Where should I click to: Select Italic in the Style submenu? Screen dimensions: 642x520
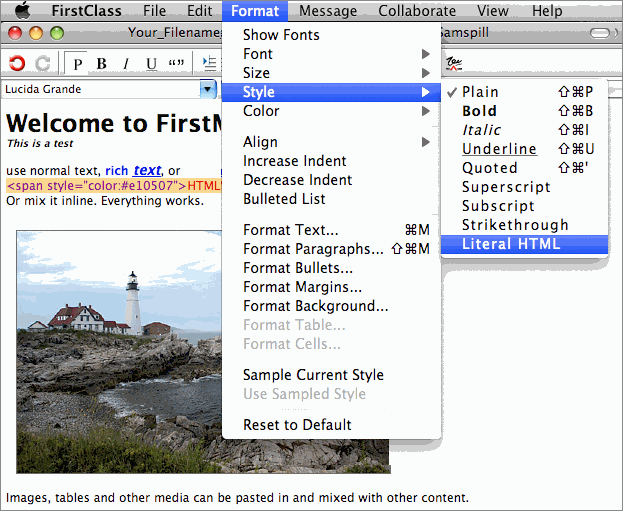click(x=524, y=130)
